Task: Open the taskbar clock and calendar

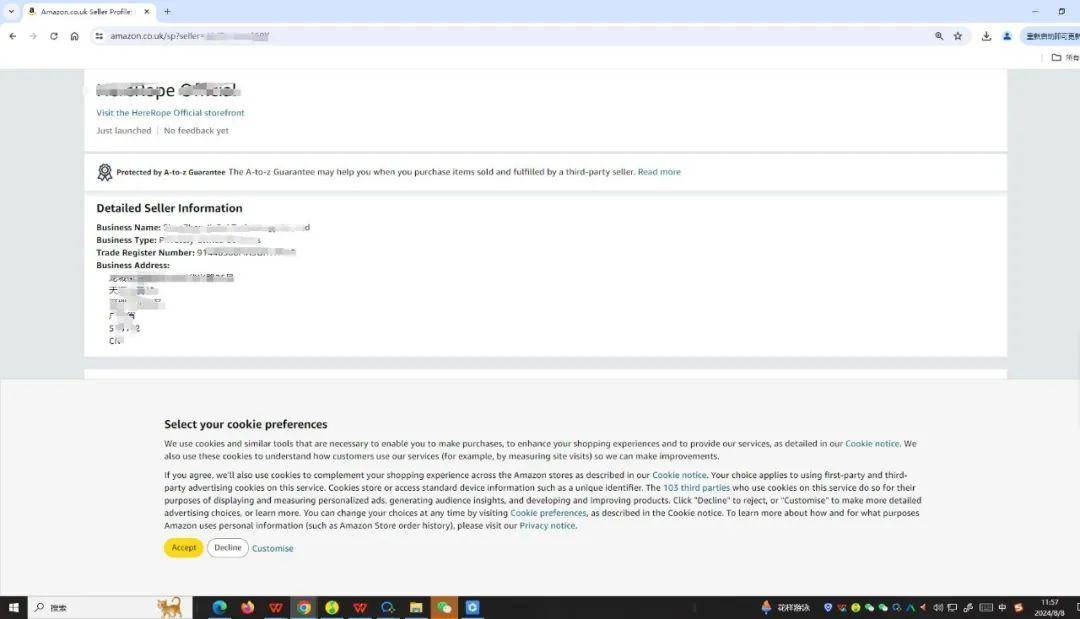Action: pyautogui.click(x=1050, y=607)
